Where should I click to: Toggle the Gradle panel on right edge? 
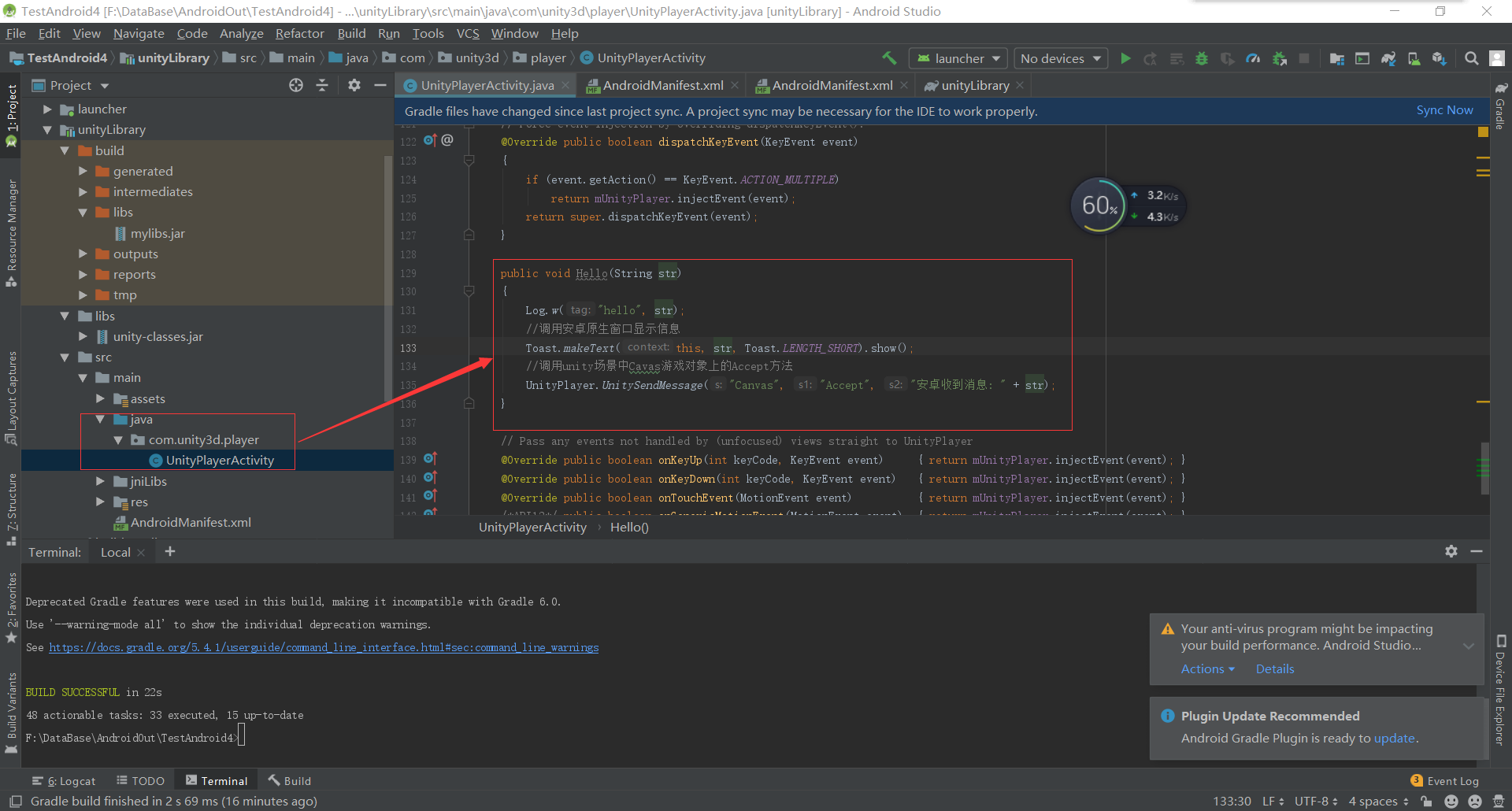(1501, 106)
